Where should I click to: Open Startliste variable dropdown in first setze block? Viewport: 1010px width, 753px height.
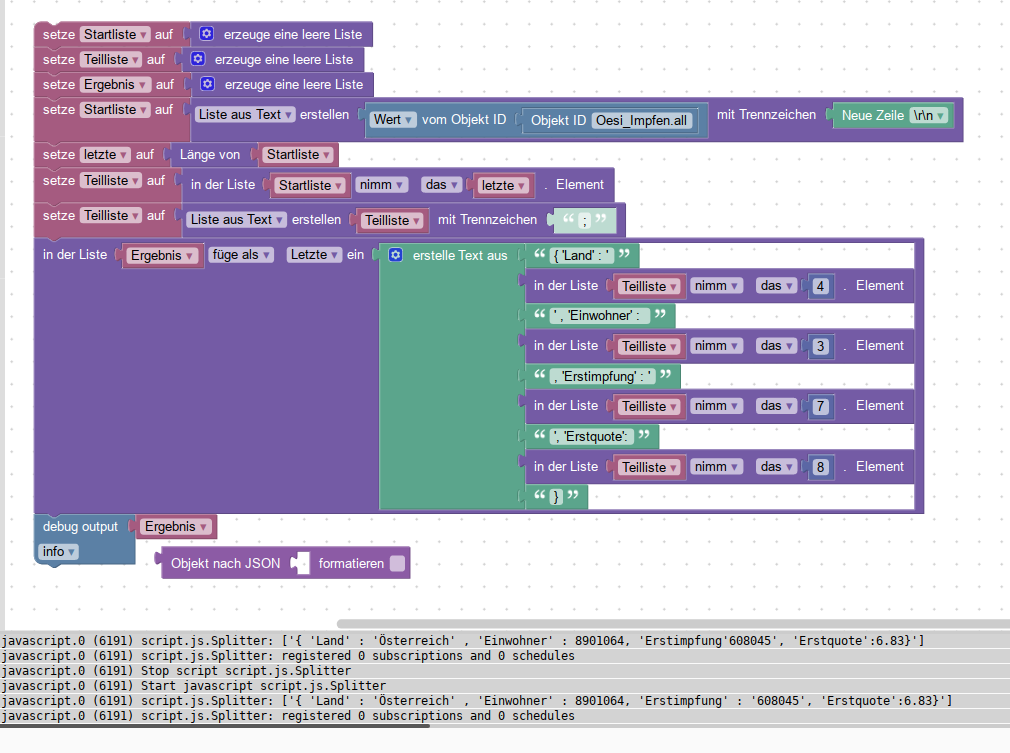[x=116, y=34]
